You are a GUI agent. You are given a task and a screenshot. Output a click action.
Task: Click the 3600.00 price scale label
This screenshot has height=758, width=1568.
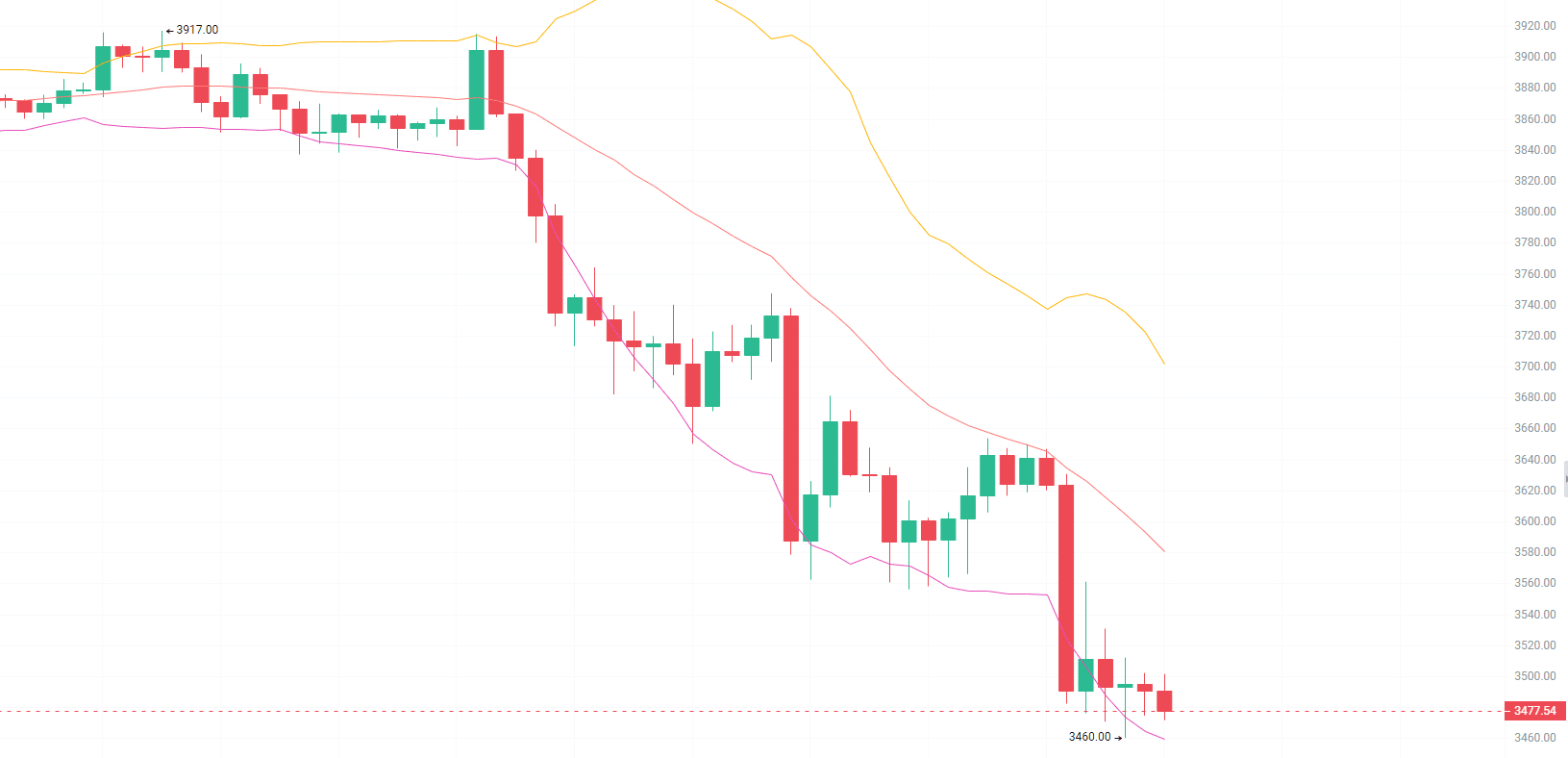click(x=1534, y=521)
